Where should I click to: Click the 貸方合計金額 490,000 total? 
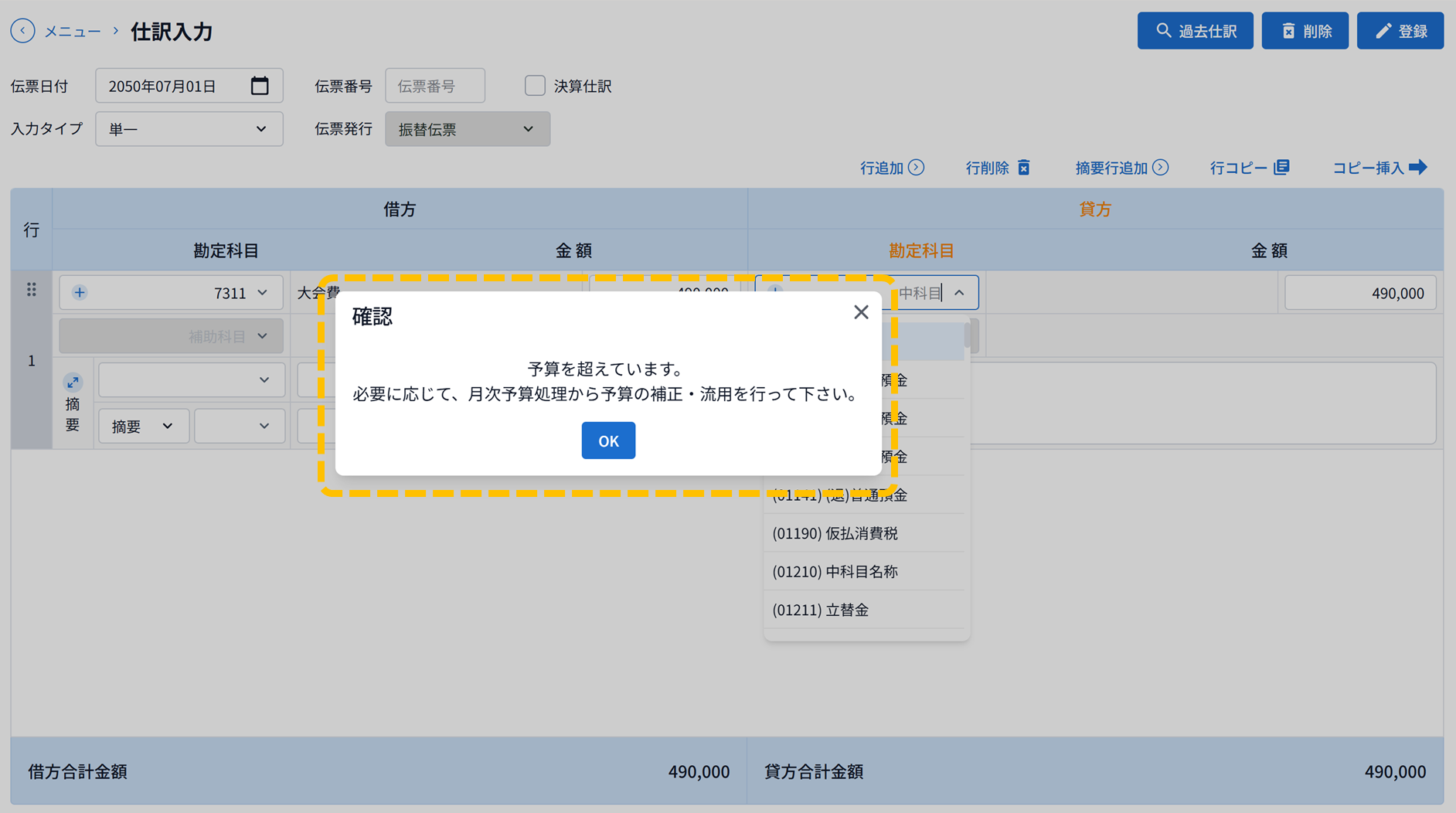pyautogui.click(x=1395, y=771)
